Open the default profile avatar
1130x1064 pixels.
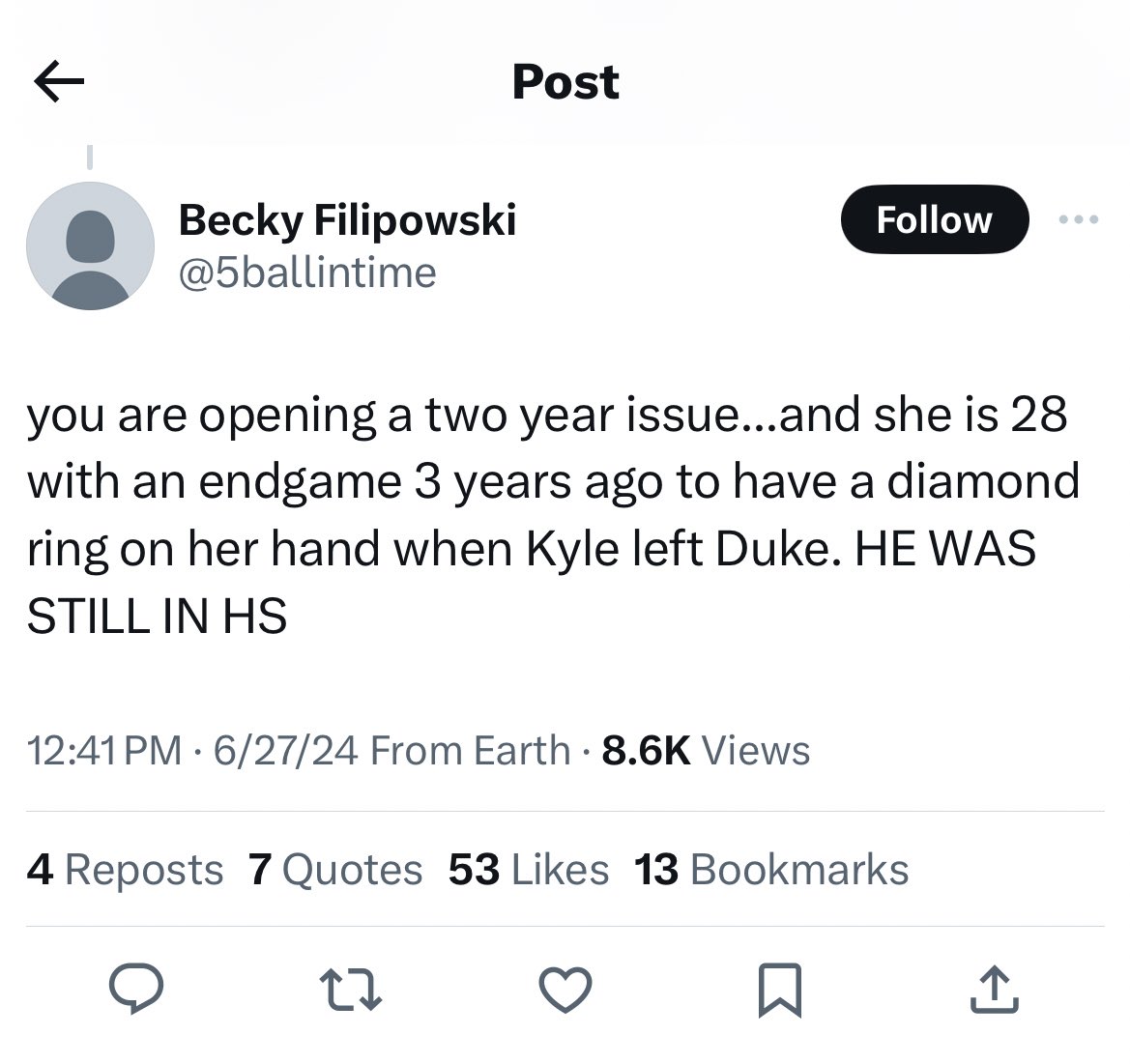(x=90, y=245)
